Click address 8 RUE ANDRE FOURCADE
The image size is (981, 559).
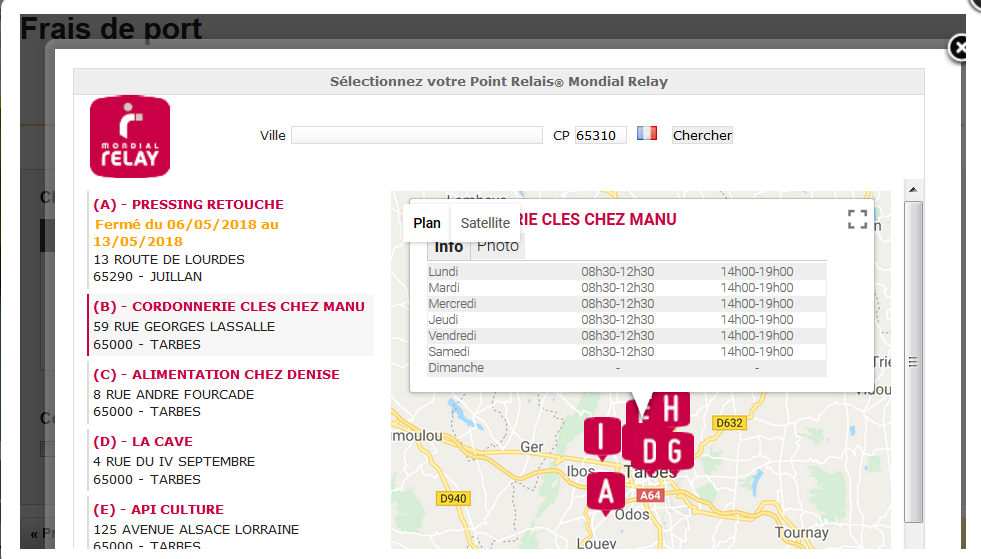(x=173, y=394)
